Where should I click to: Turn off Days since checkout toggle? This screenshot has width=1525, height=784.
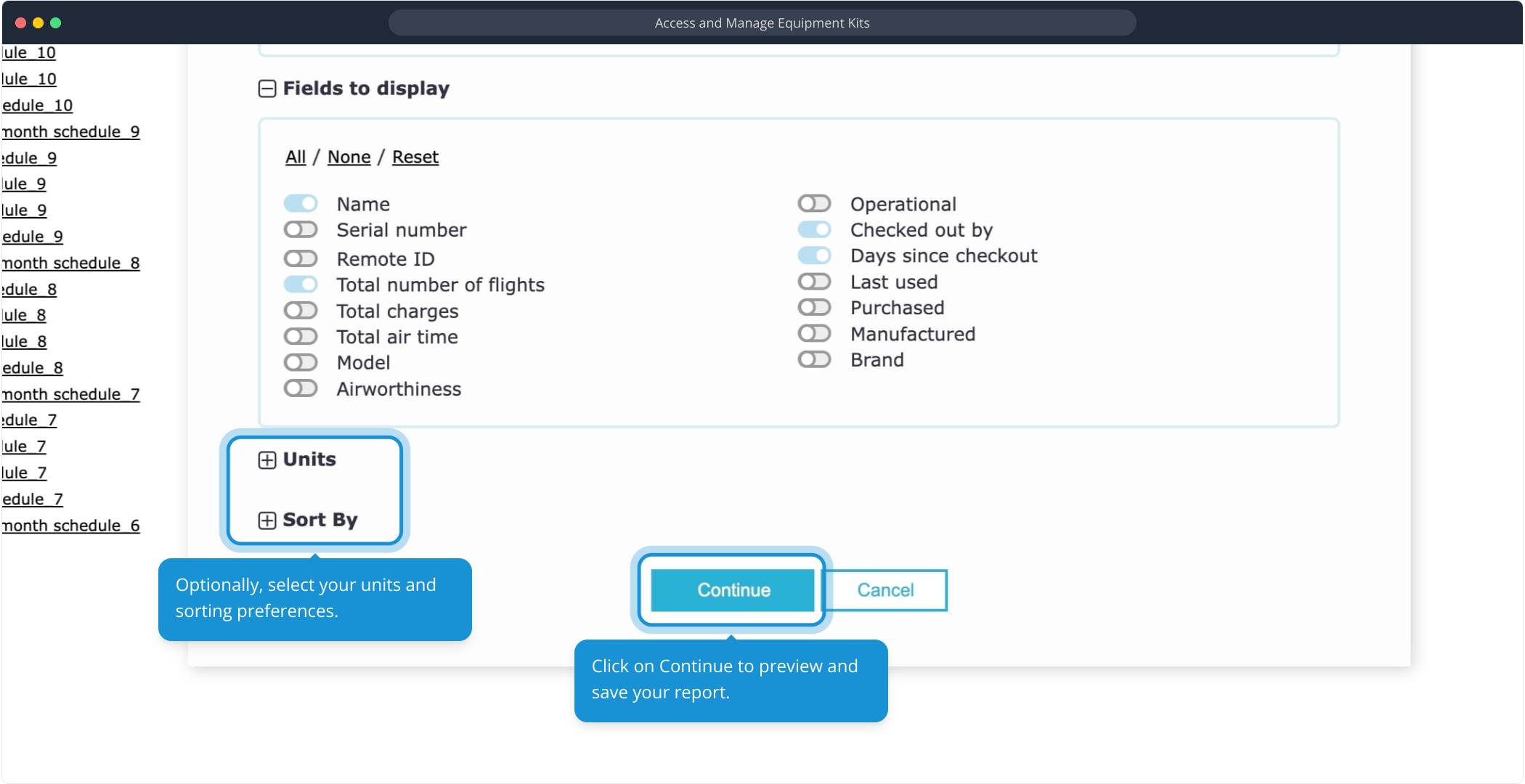tap(814, 256)
